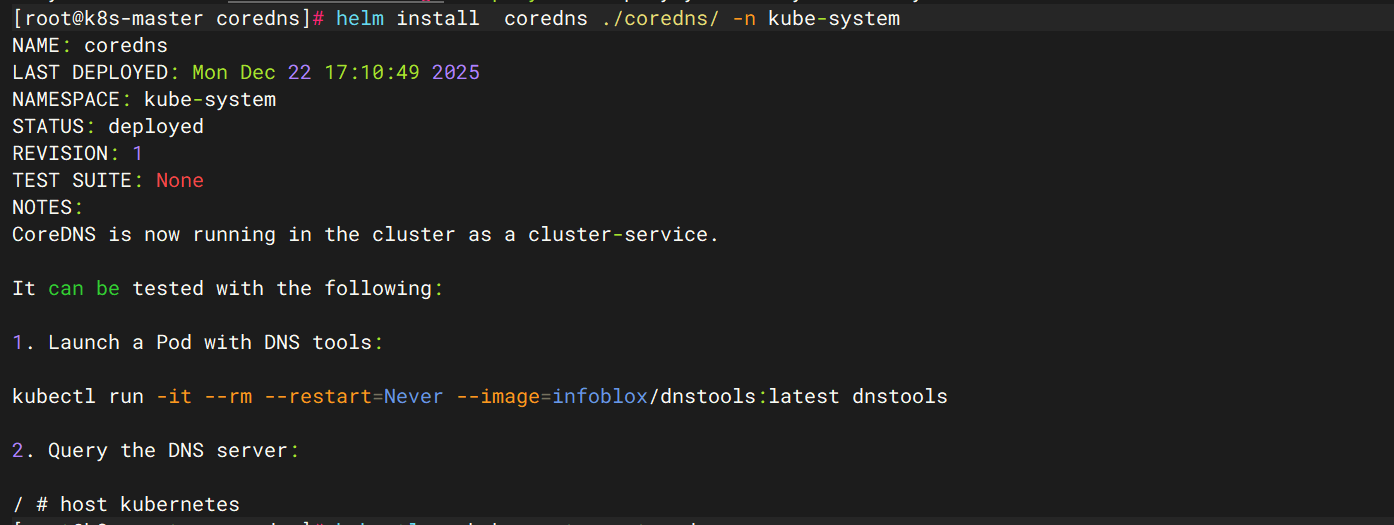Click the "host kubernetes" command text
This screenshot has height=525, width=1394.
click(x=150, y=505)
